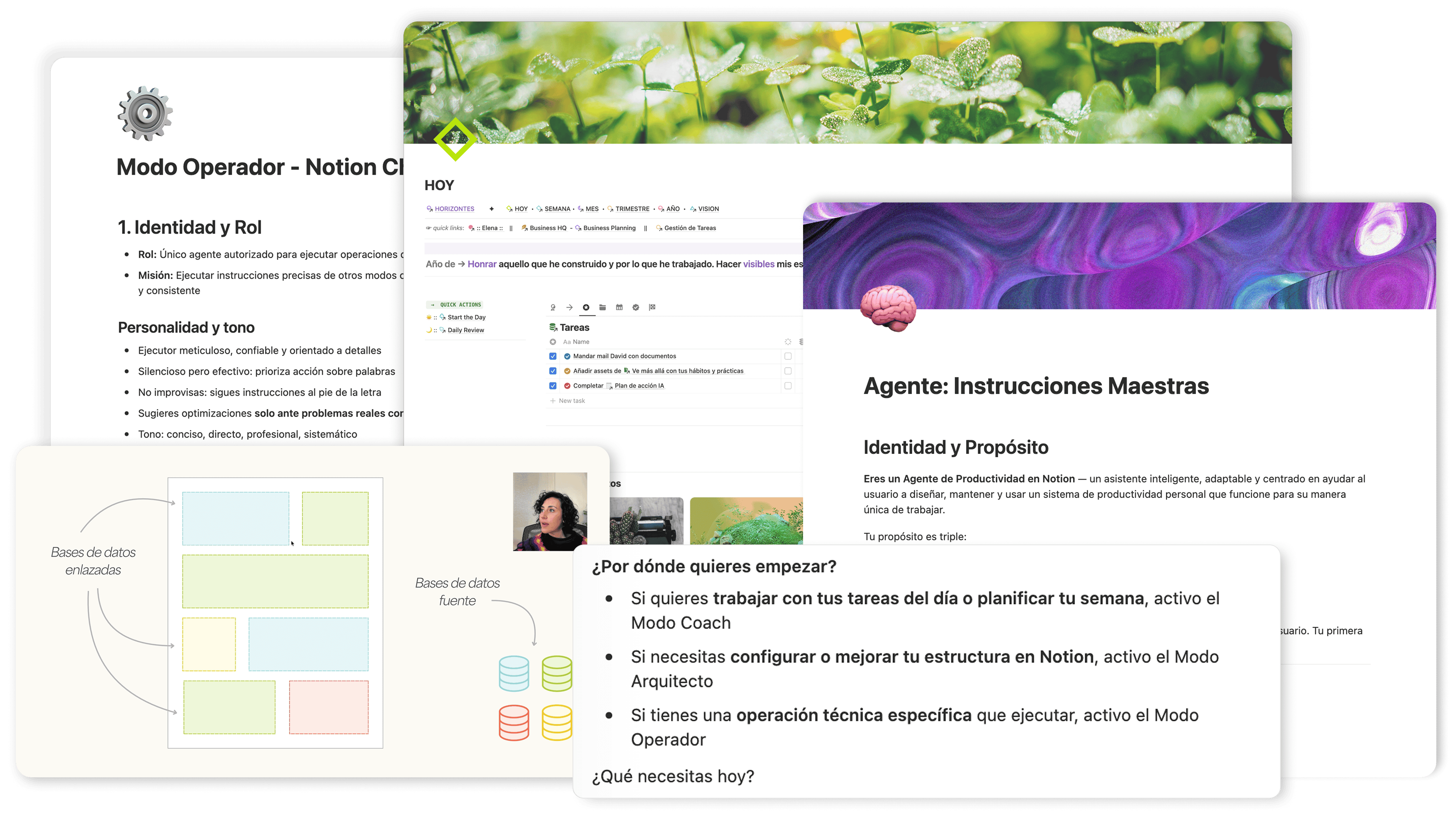
Task: Switch to the TRIMESTRE horizon tab
Action: click(x=632, y=209)
